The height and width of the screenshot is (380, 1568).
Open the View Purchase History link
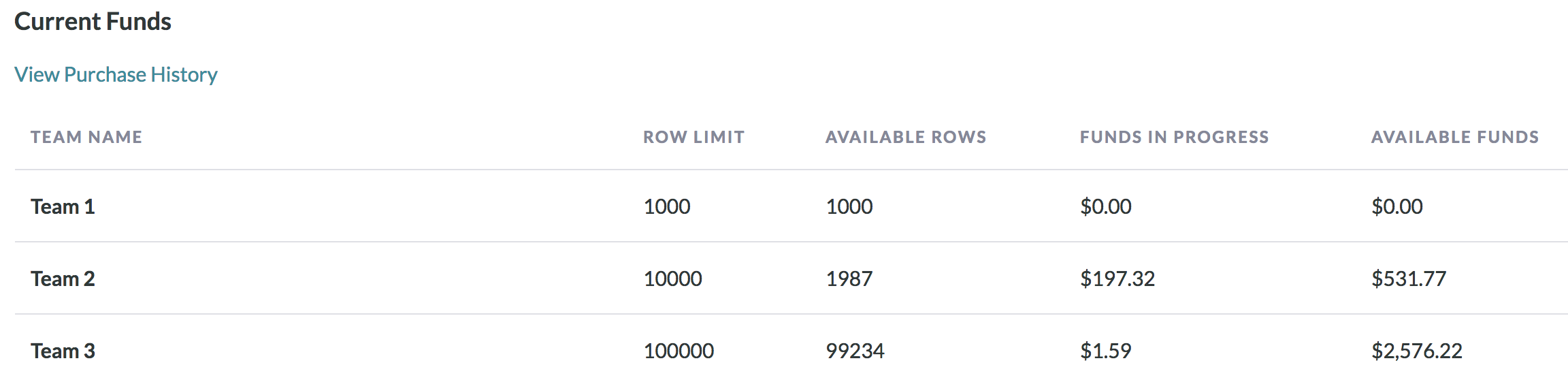click(116, 74)
